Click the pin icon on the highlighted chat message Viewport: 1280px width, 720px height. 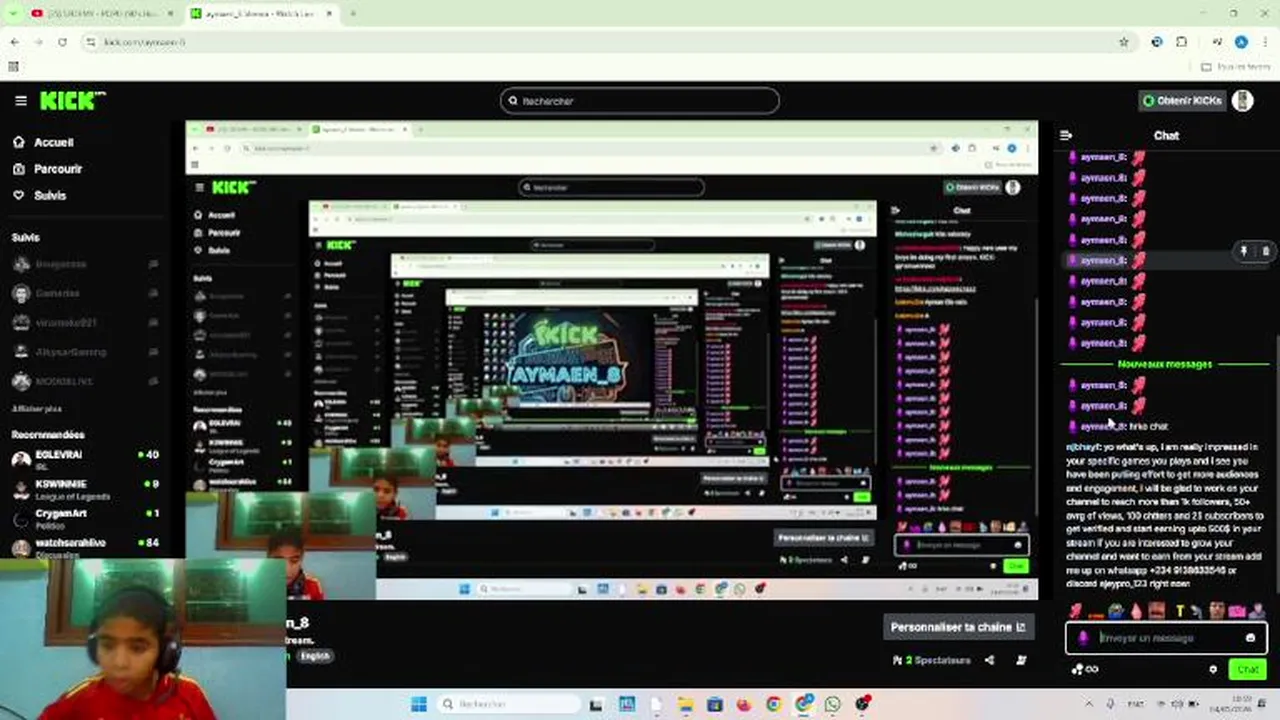[1244, 252]
